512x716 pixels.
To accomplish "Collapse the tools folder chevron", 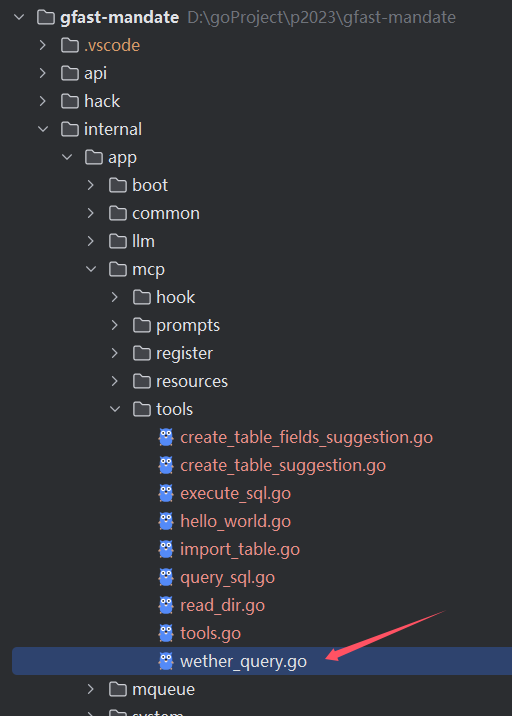I will (x=115, y=409).
